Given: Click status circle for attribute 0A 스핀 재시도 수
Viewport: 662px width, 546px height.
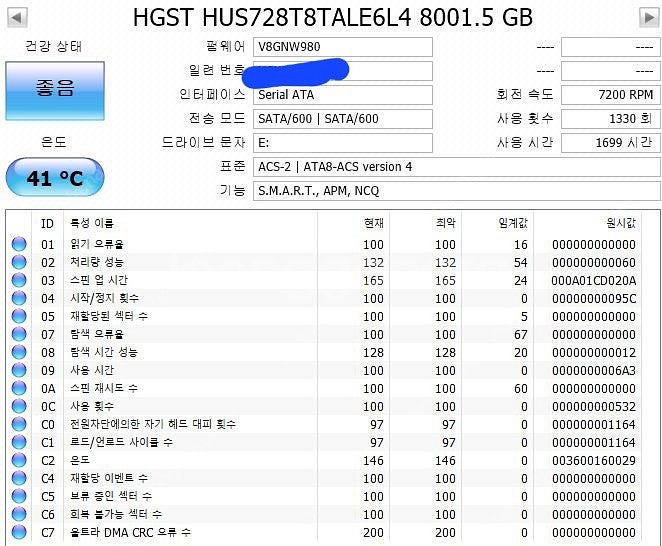Looking at the screenshot, I should [x=19, y=388].
